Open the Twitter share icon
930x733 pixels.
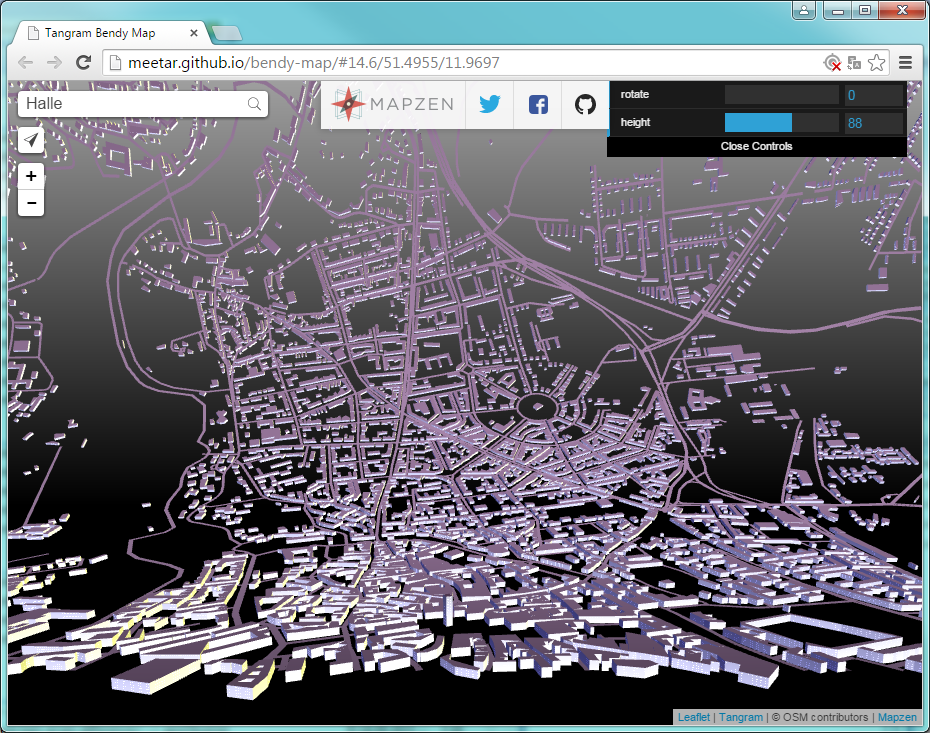tap(489, 104)
